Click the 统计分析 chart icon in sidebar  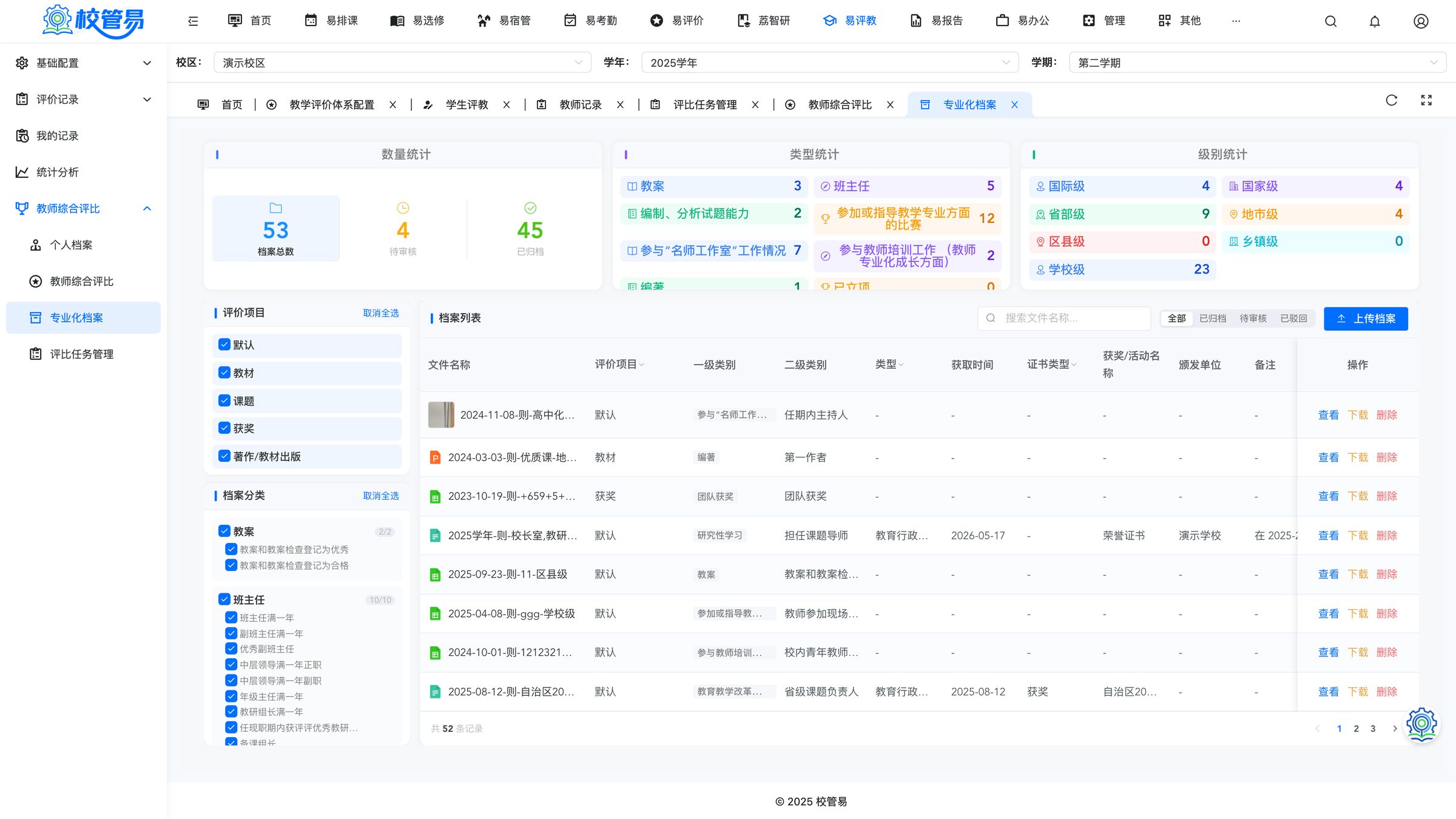click(x=22, y=172)
